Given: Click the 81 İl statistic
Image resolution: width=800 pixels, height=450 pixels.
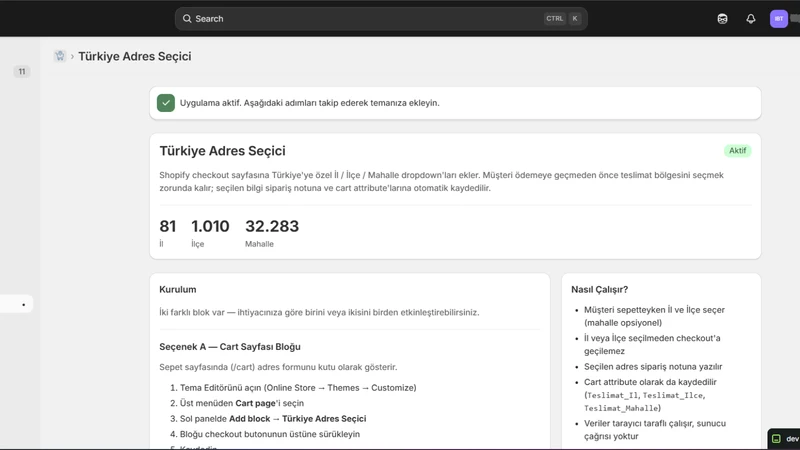Looking at the screenshot, I should (x=167, y=233).
